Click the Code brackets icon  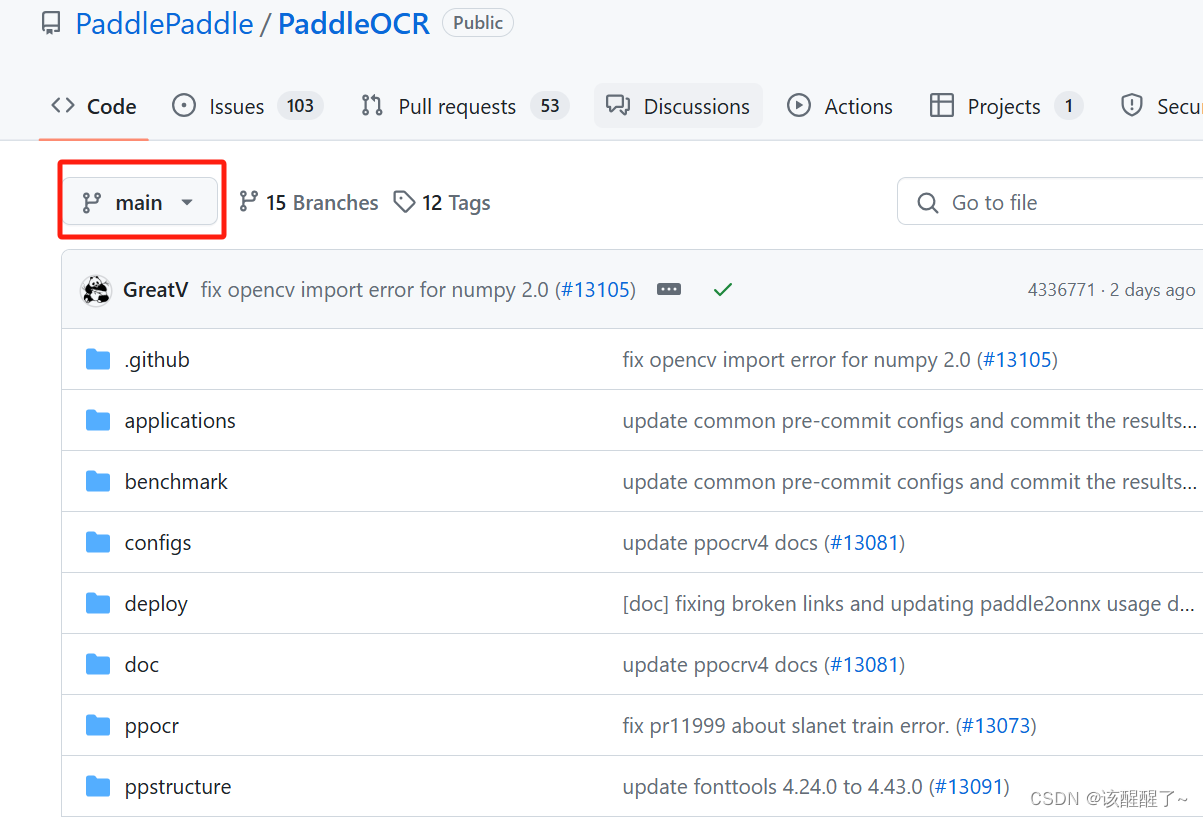pos(63,105)
